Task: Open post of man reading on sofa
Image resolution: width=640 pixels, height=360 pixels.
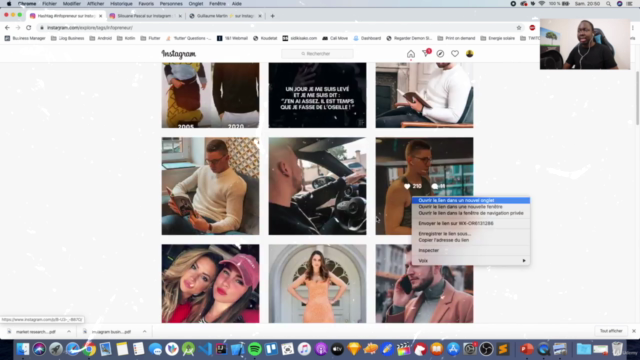Action: (210, 186)
